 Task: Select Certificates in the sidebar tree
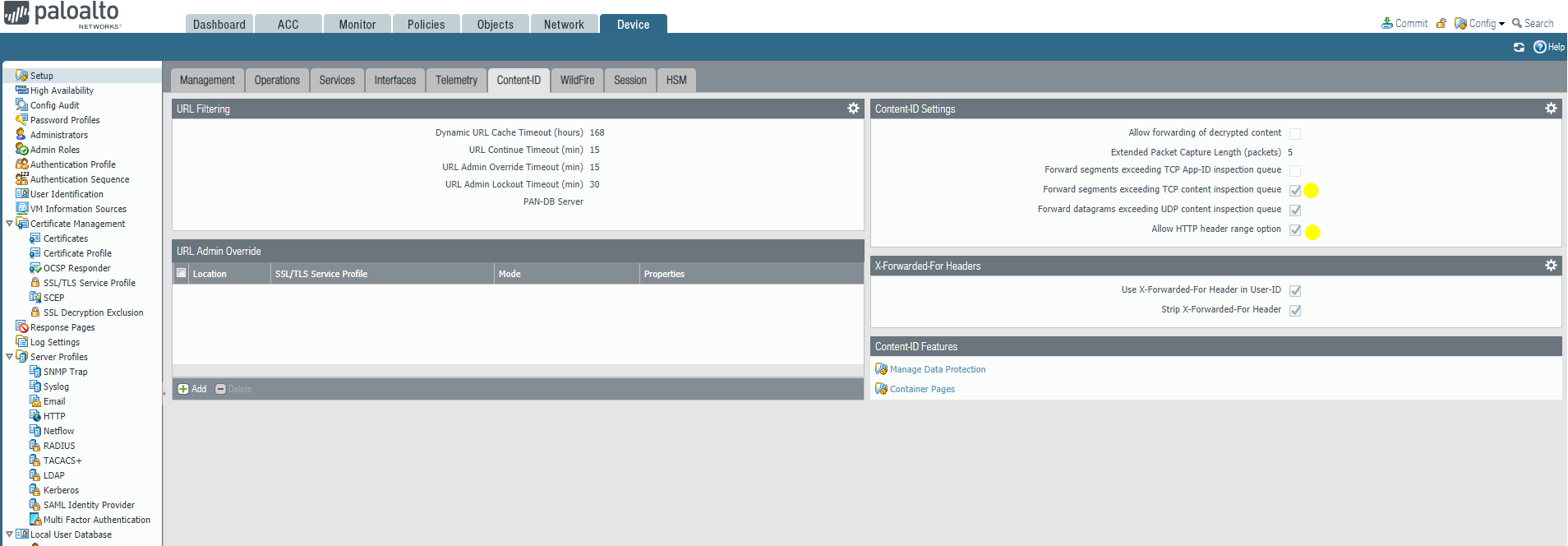pos(66,238)
